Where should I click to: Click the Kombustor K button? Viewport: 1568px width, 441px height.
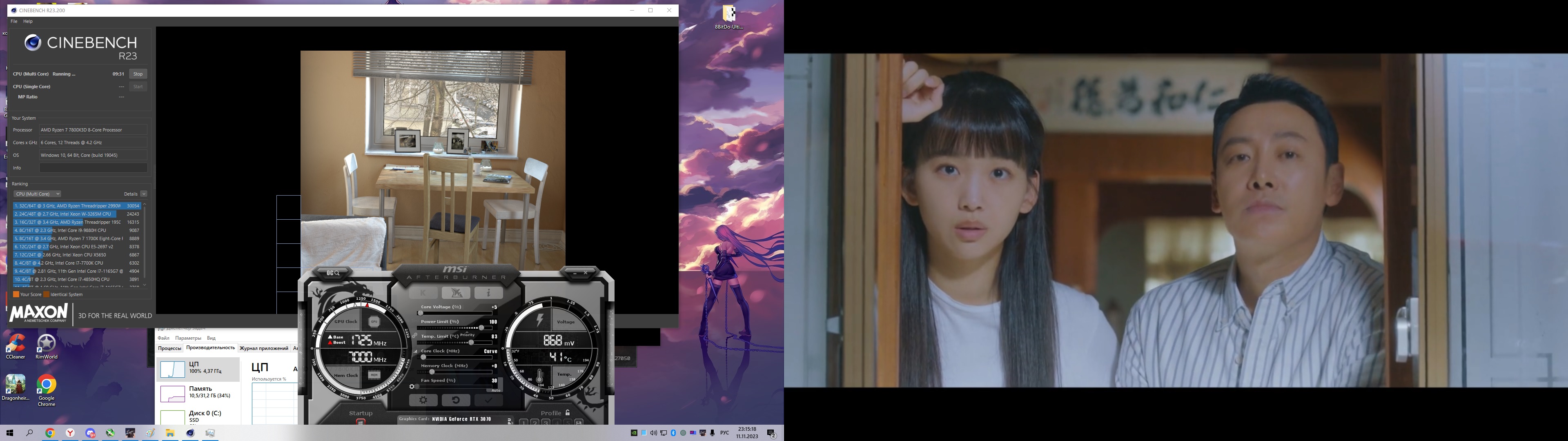click(x=423, y=293)
